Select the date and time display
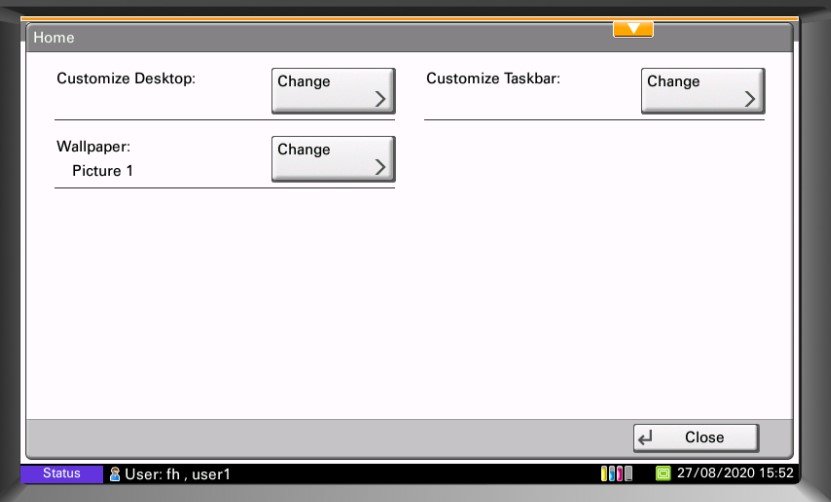The image size is (831, 502). pyautogui.click(x=735, y=474)
